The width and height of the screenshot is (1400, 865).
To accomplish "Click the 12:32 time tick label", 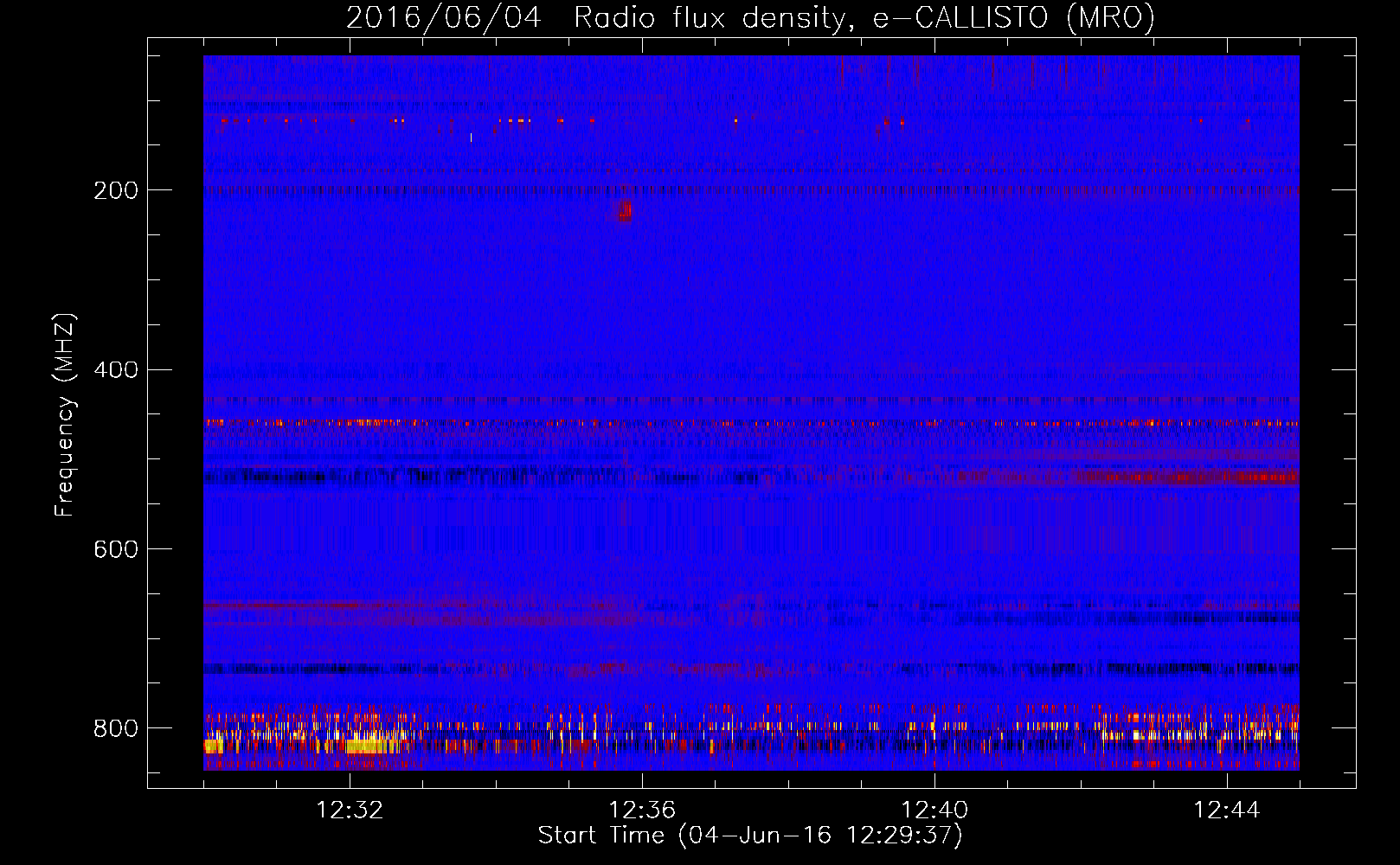I will (x=350, y=811).
